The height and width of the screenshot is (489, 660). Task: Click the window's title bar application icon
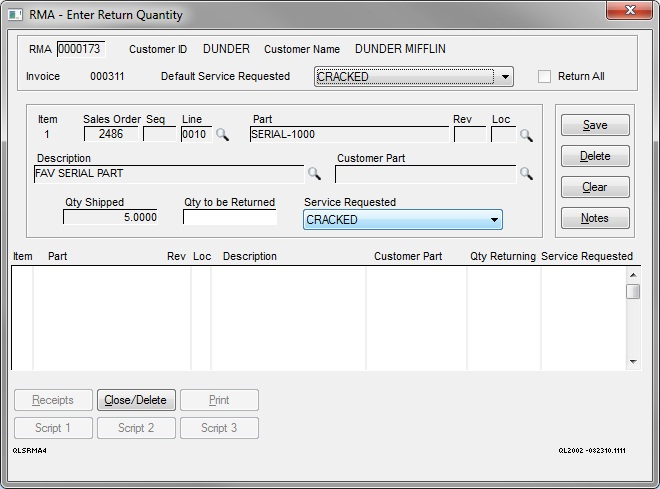pos(15,15)
